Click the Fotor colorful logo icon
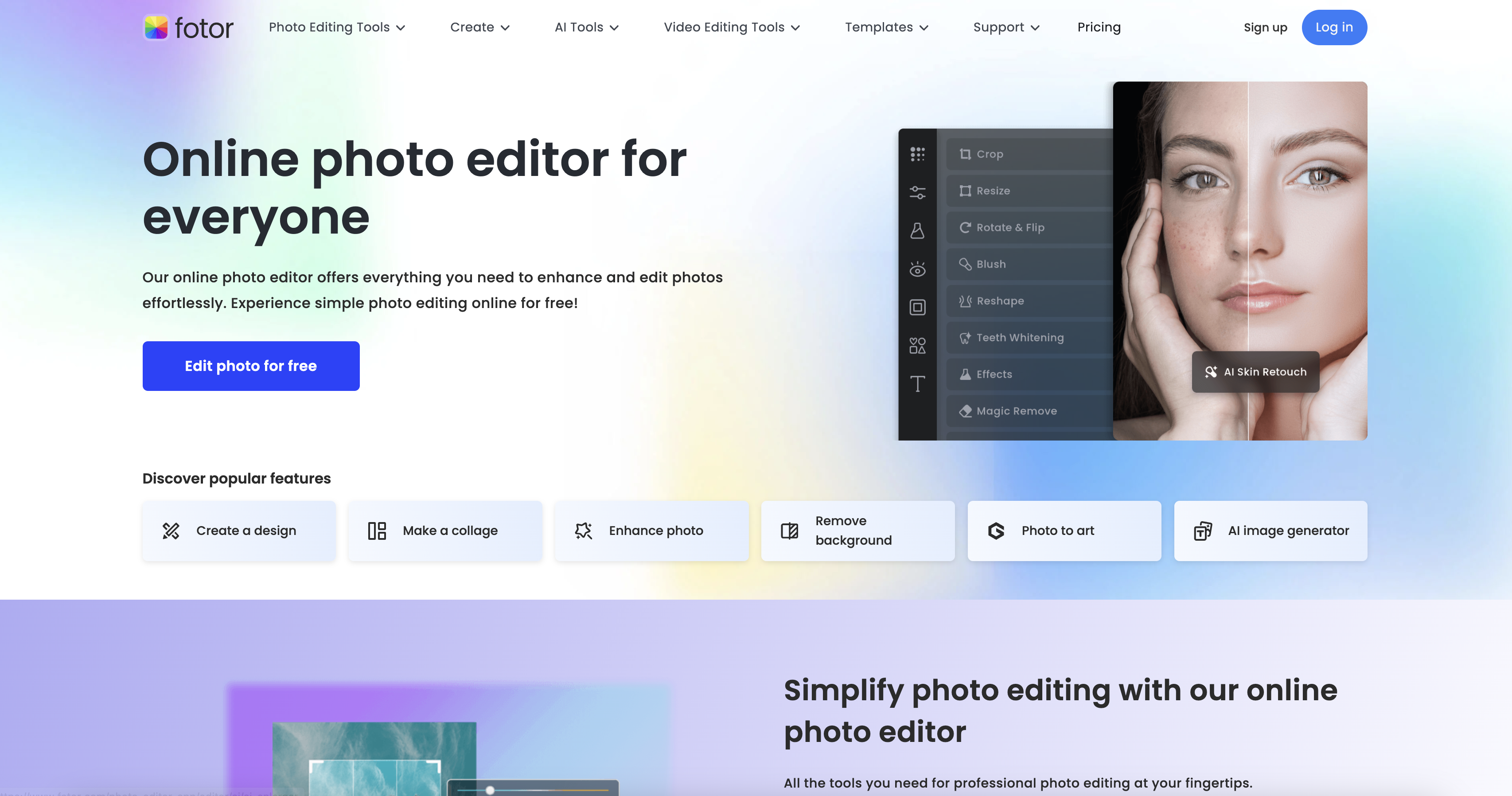The width and height of the screenshot is (1512, 796). (x=156, y=27)
